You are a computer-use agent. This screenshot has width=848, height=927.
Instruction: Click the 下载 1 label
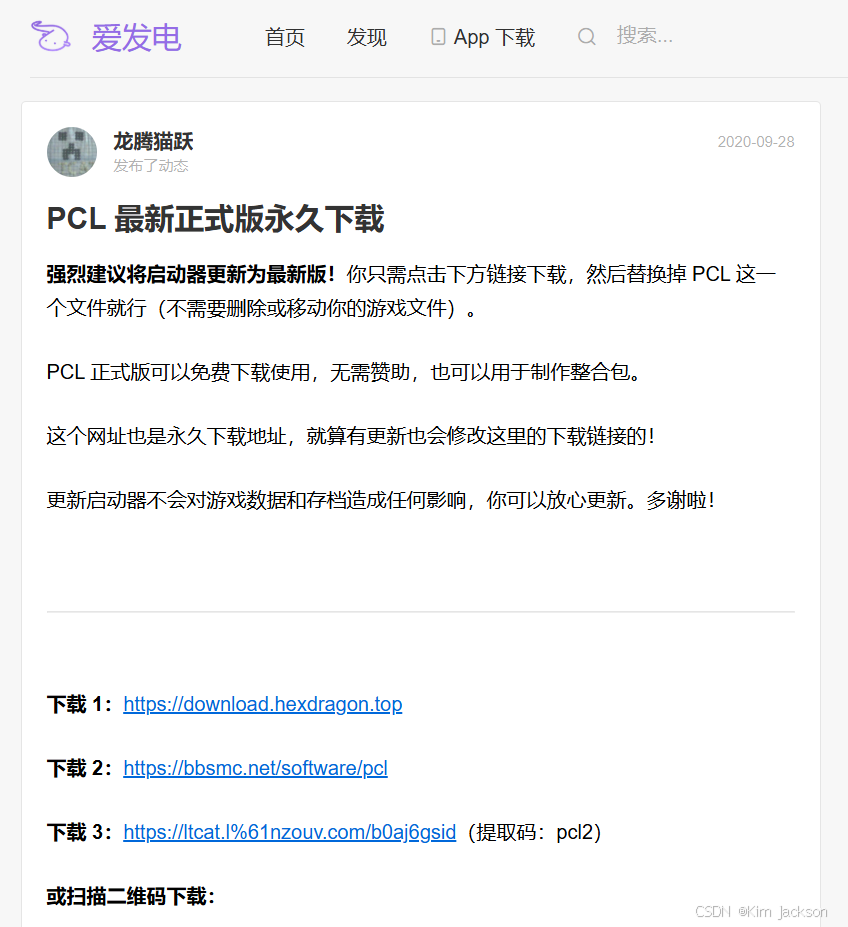click(79, 705)
